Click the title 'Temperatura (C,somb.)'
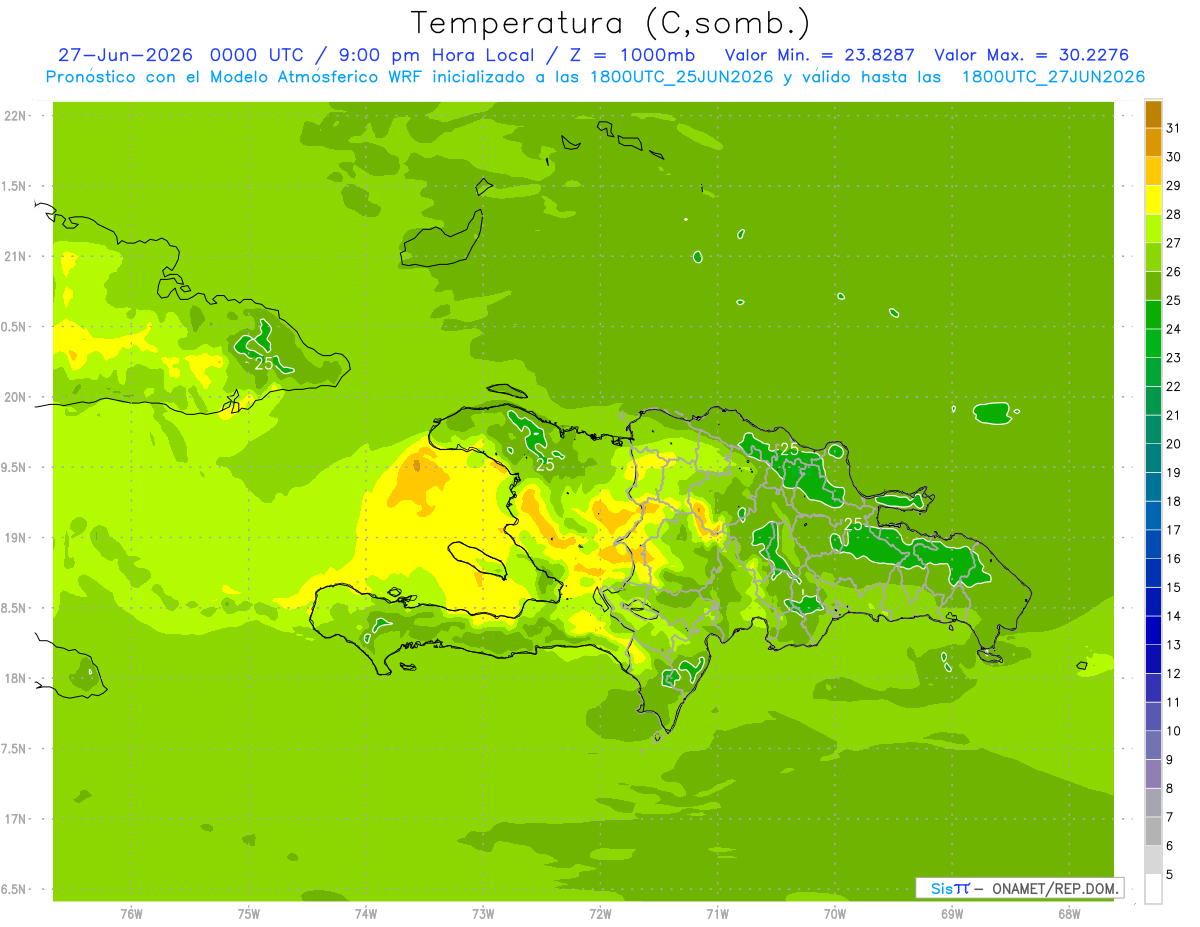 pyautogui.click(x=610, y=23)
